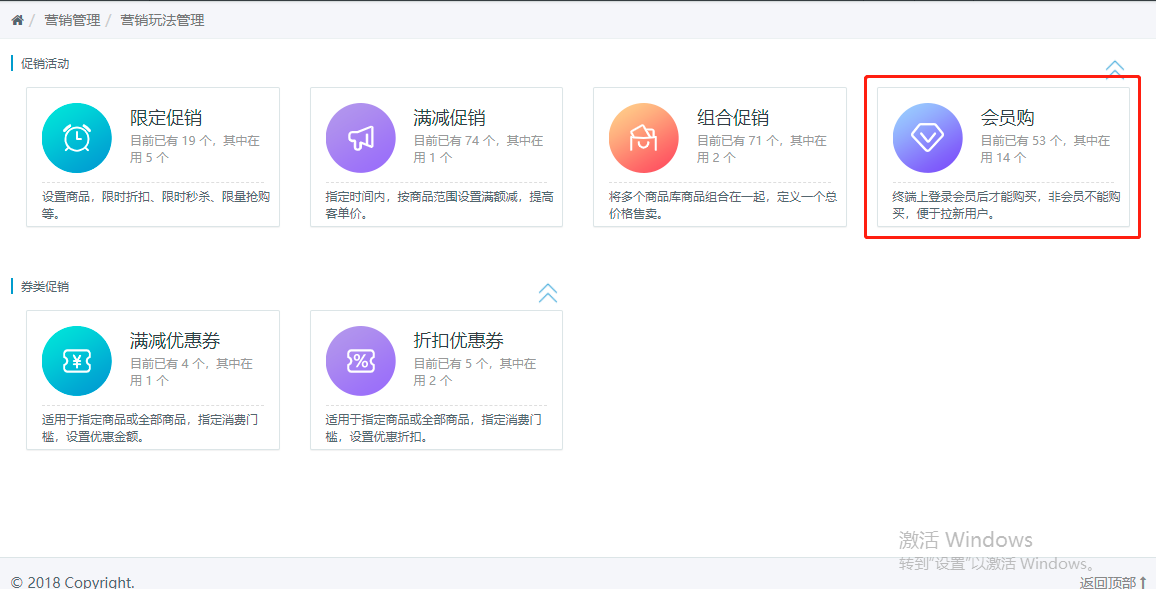
Task: Click text 目前已有 74 个，其中在用 1 个
Action: (478, 149)
